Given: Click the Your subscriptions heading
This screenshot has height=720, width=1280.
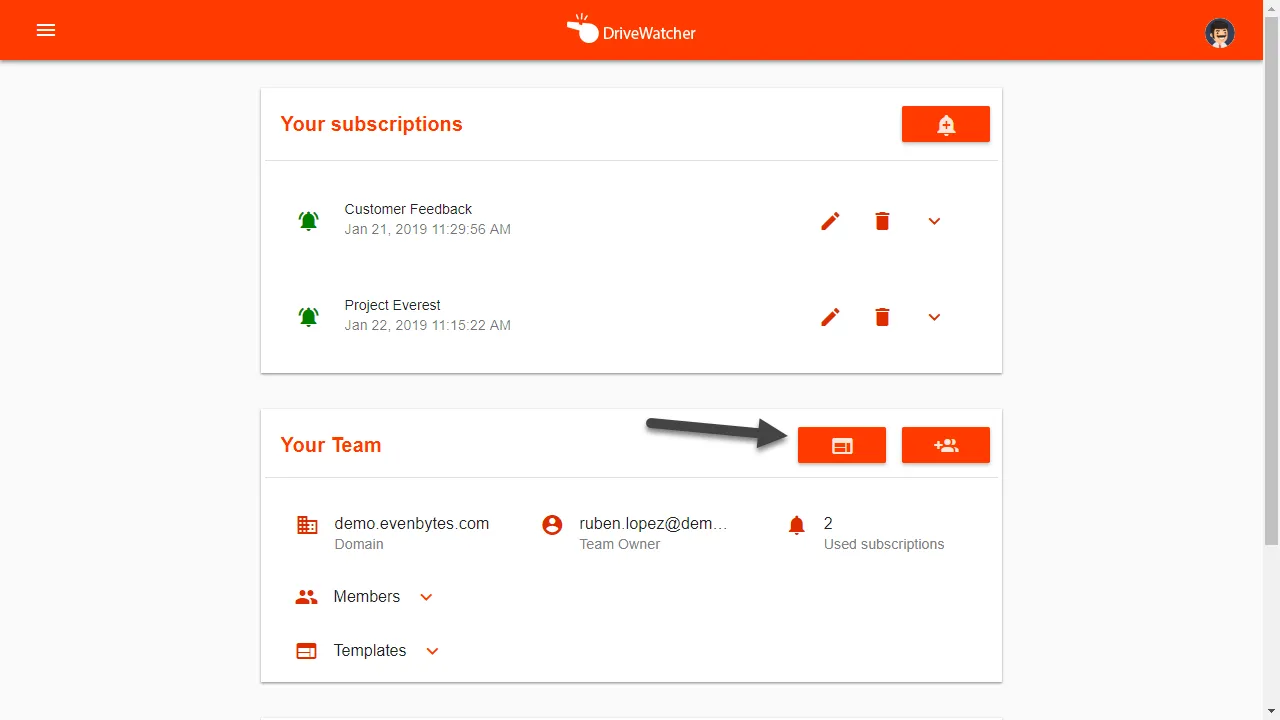Looking at the screenshot, I should 371,124.
